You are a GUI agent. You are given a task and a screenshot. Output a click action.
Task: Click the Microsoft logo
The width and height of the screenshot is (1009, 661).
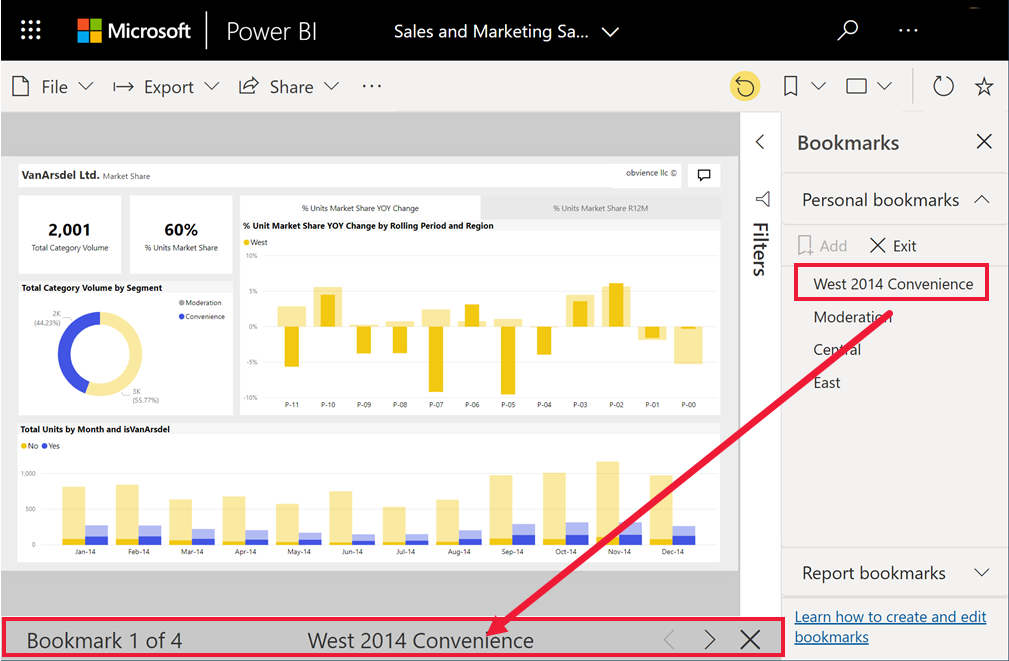(x=134, y=30)
